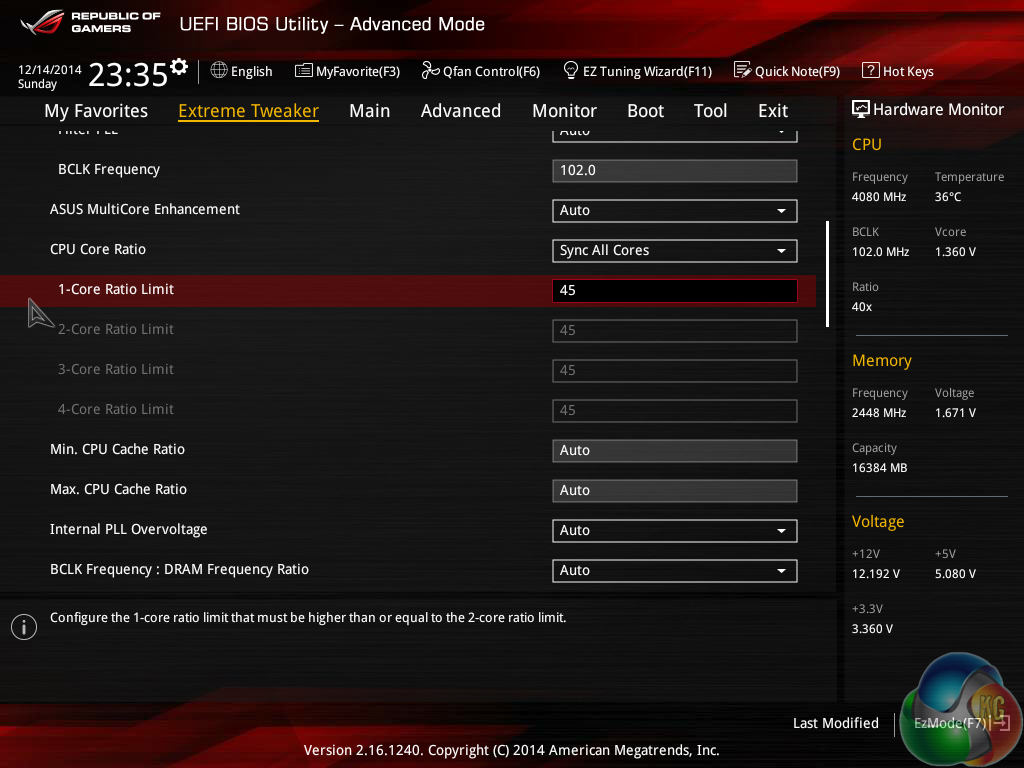Select ASUS MultiCore Enhancement label
Screen dimensions: 1024x768
tap(144, 209)
